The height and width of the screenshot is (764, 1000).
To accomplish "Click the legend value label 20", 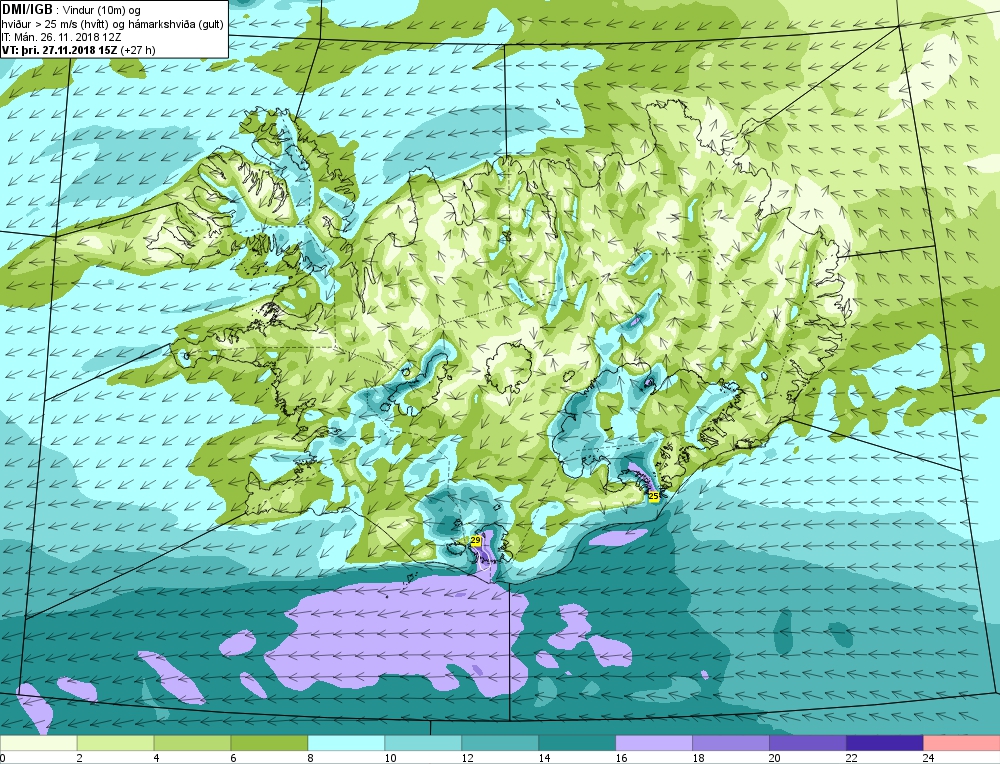I will point(775,758).
